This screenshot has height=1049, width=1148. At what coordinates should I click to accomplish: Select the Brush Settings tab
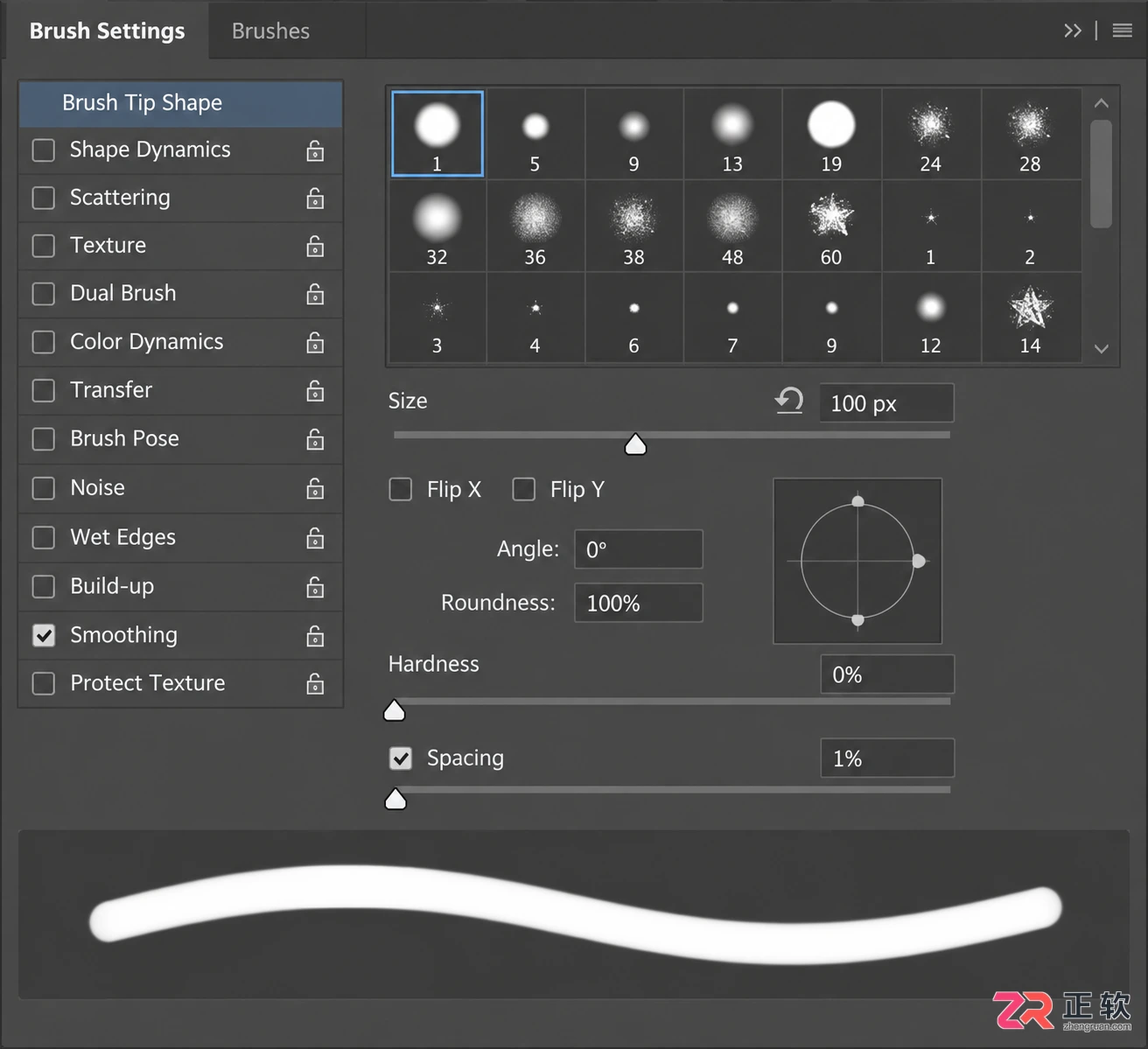pos(107,31)
